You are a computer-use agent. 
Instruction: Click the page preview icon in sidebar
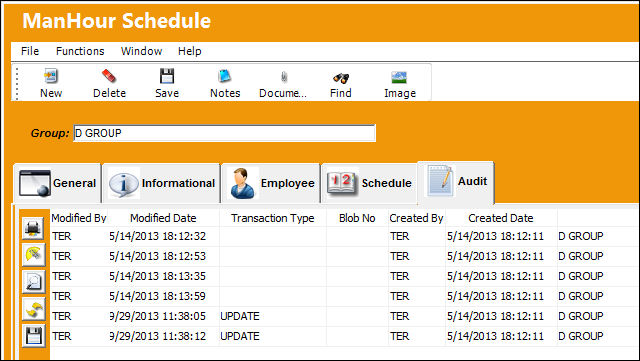coord(33,282)
